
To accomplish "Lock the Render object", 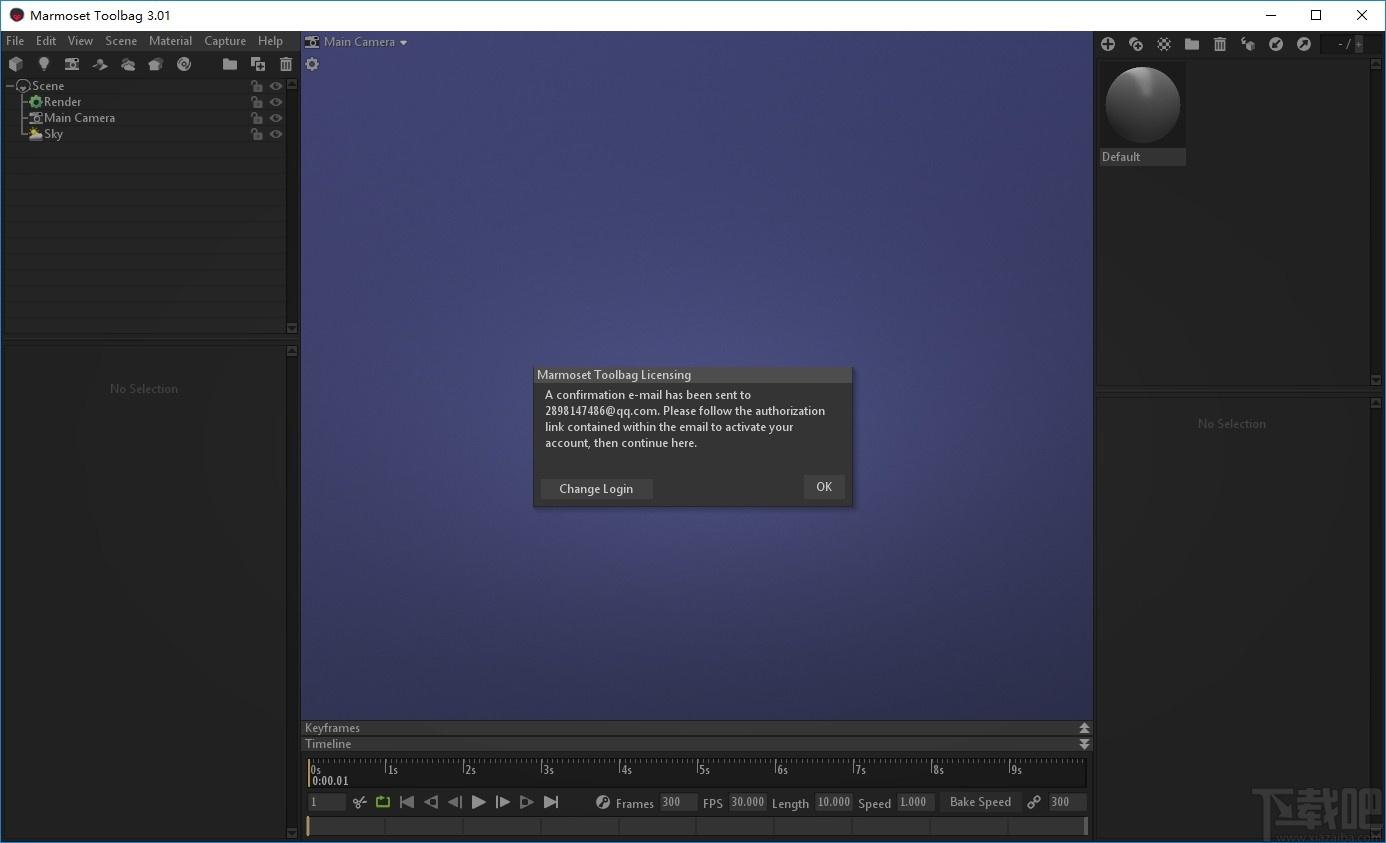I will click(x=257, y=102).
